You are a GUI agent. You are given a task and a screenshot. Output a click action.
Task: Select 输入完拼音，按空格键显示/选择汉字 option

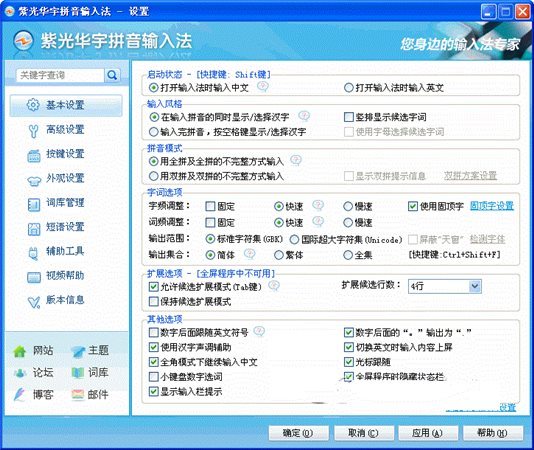pos(154,132)
